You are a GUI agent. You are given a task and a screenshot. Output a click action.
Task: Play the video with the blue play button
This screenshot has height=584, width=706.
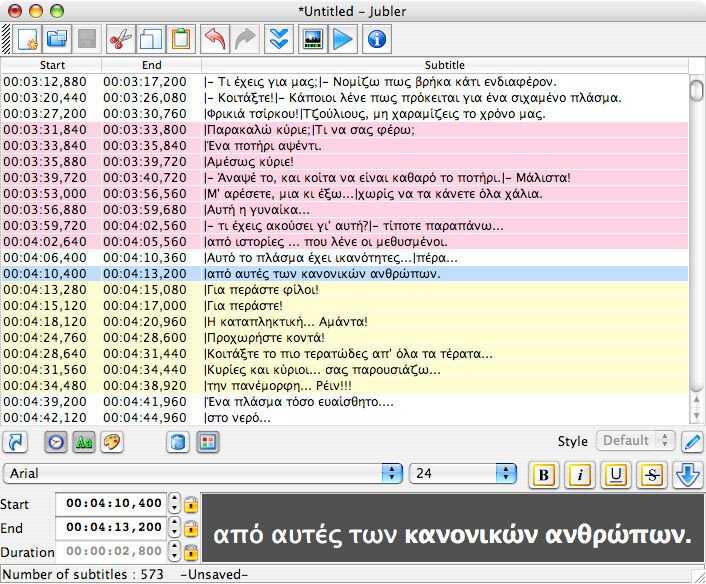tap(343, 40)
